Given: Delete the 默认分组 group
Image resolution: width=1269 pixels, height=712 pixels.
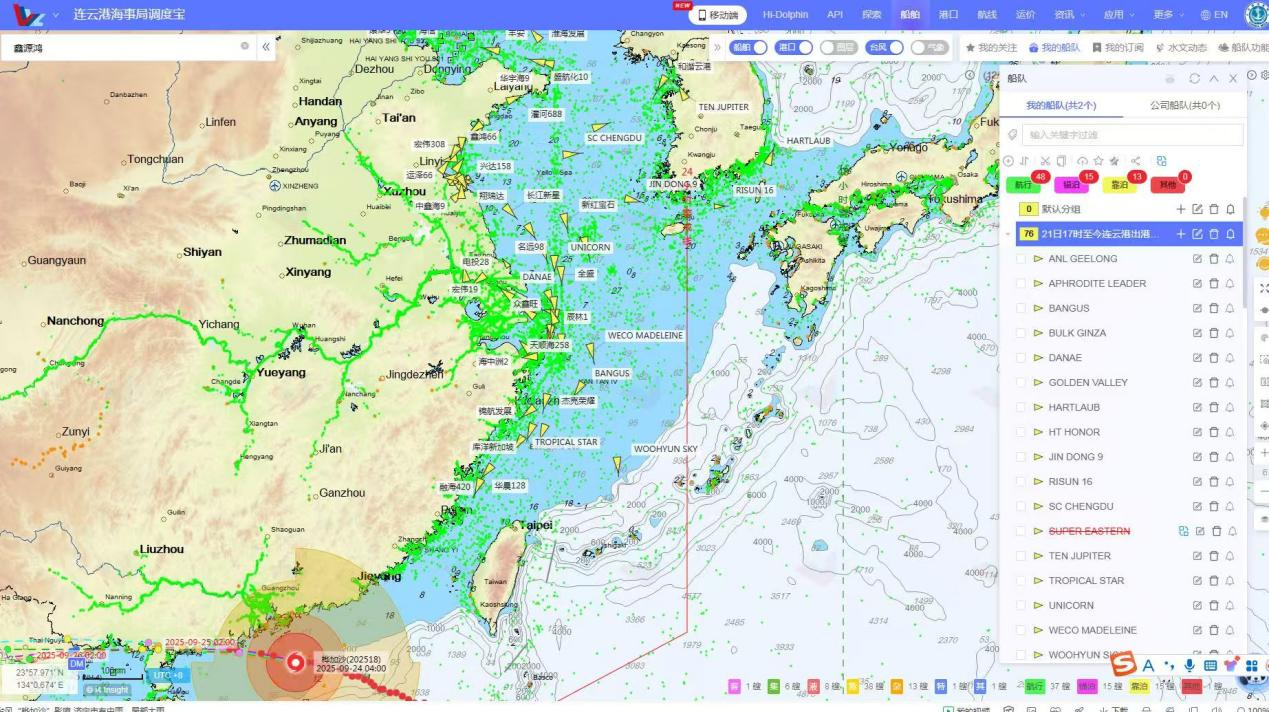Looking at the screenshot, I should [x=1214, y=209].
